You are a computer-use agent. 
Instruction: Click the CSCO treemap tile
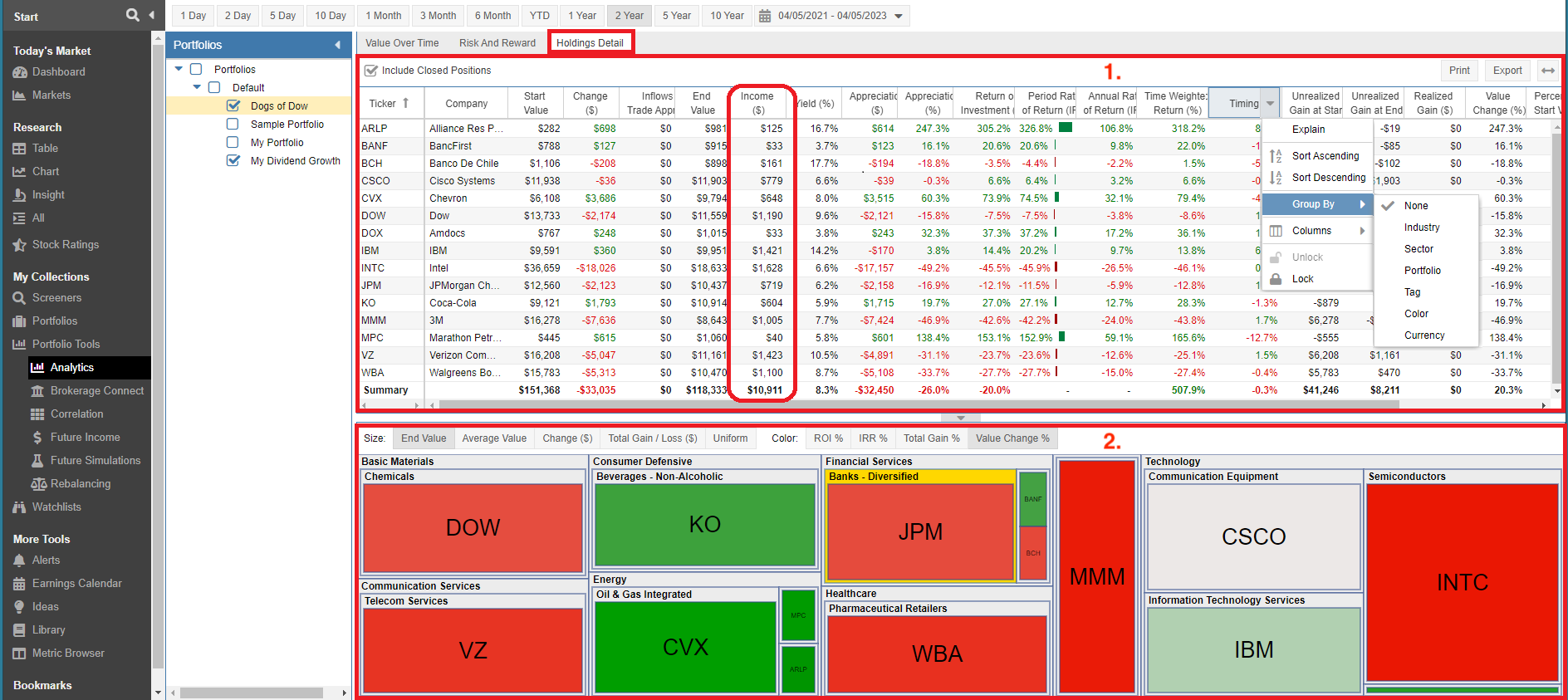1253,536
